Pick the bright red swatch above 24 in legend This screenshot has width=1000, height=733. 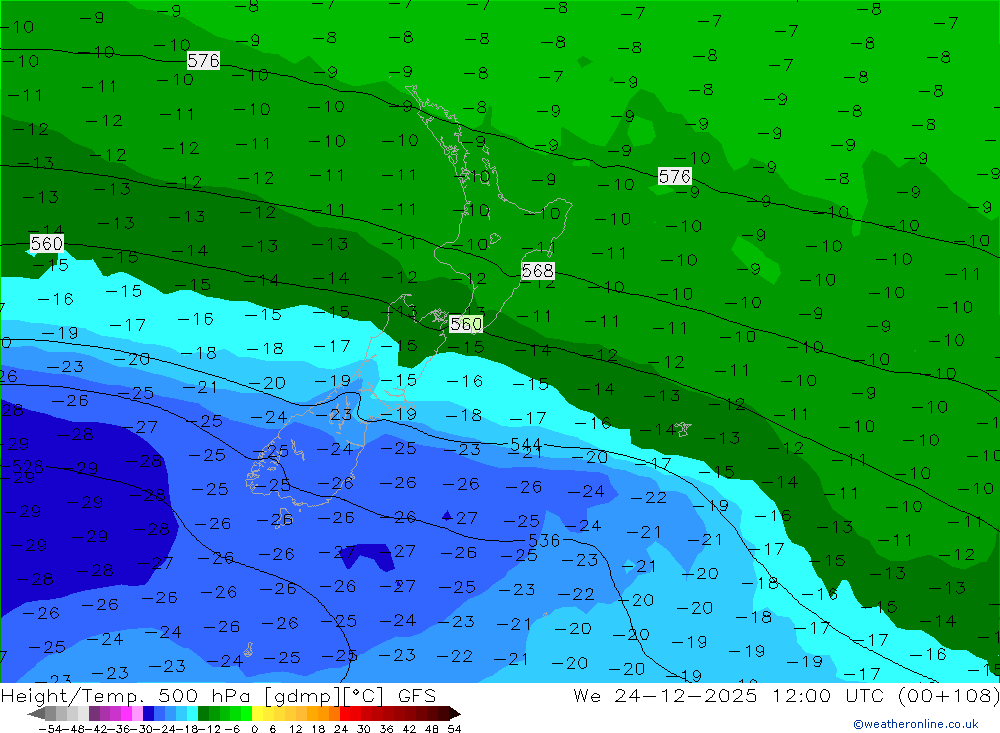345,714
